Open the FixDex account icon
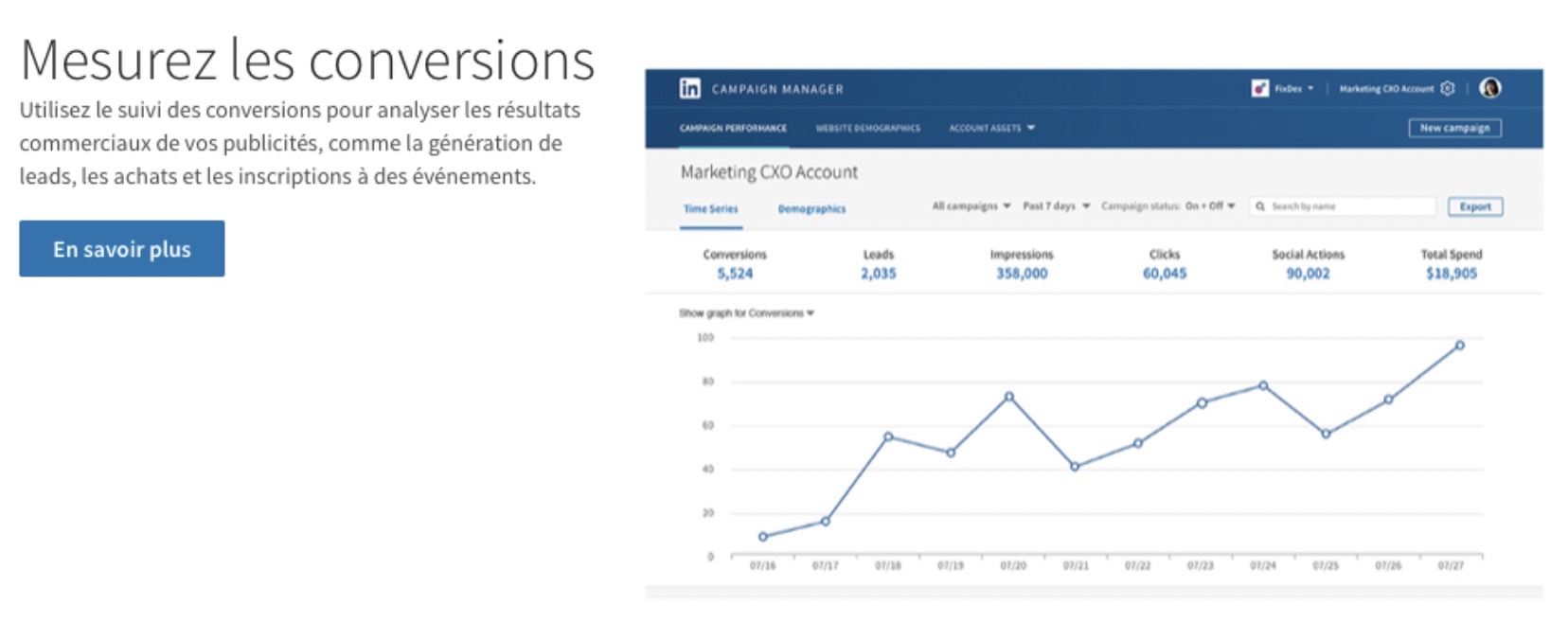The height and width of the screenshot is (623, 1568). click(x=1259, y=88)
